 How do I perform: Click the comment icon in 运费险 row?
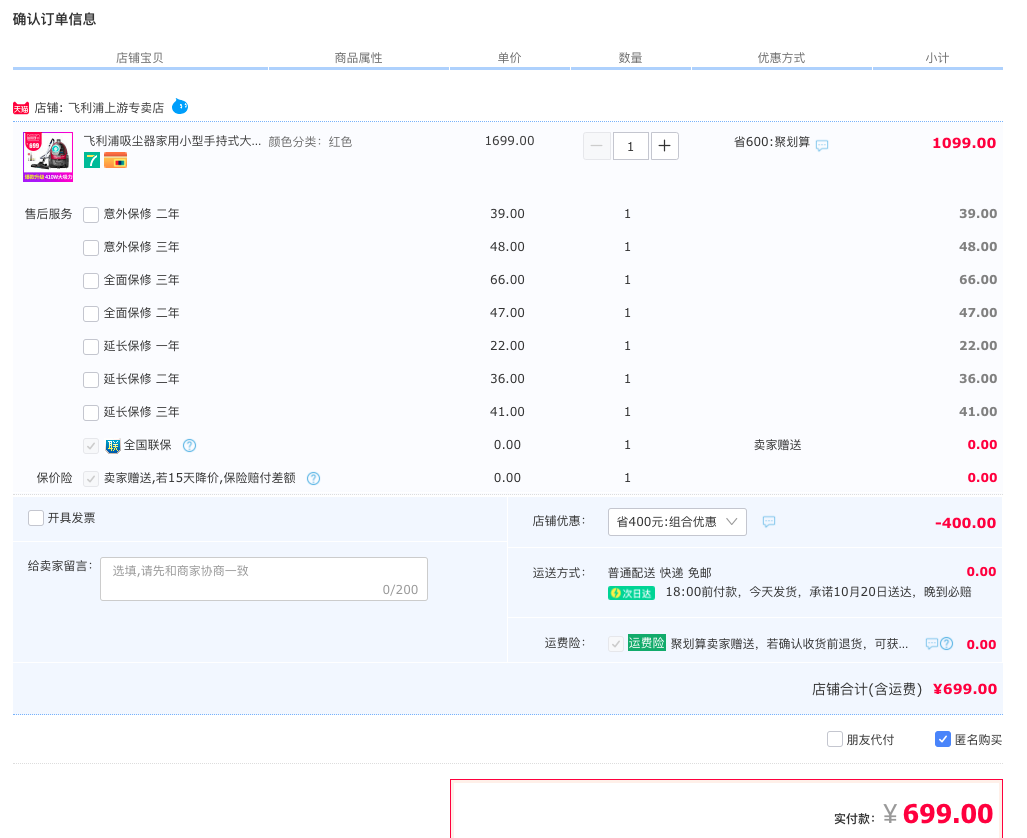point(931,643)
